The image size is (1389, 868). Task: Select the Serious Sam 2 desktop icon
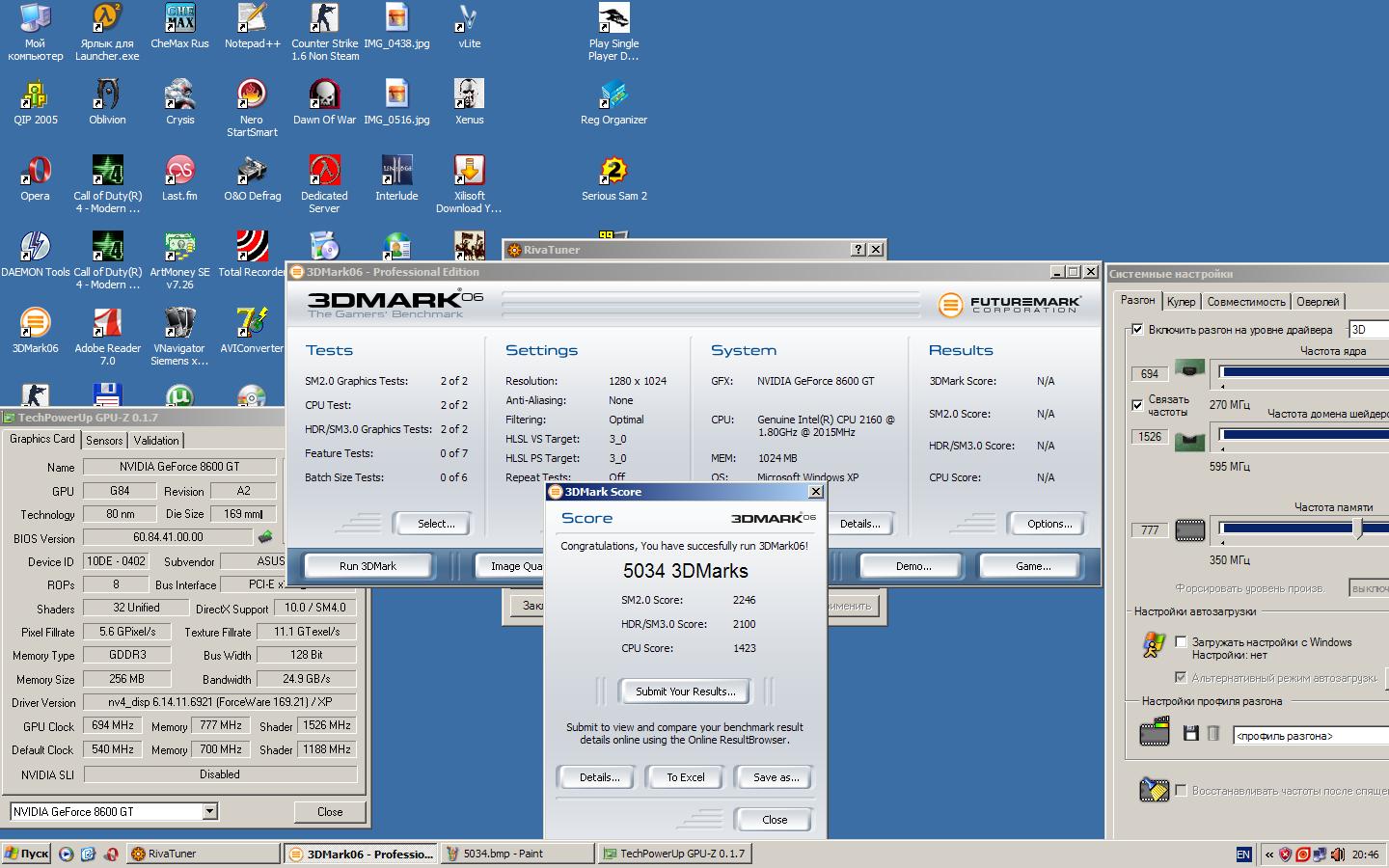pos(613,177)
